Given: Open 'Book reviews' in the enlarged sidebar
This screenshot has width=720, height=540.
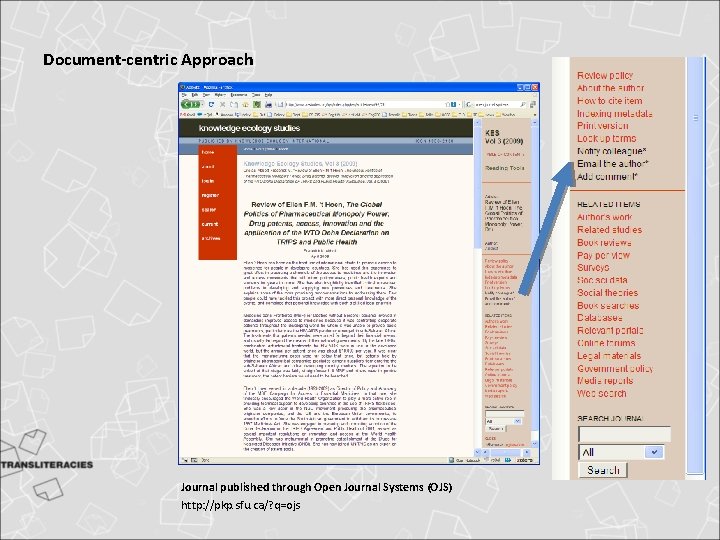Looking at the screenshot, I should [604, 242].
